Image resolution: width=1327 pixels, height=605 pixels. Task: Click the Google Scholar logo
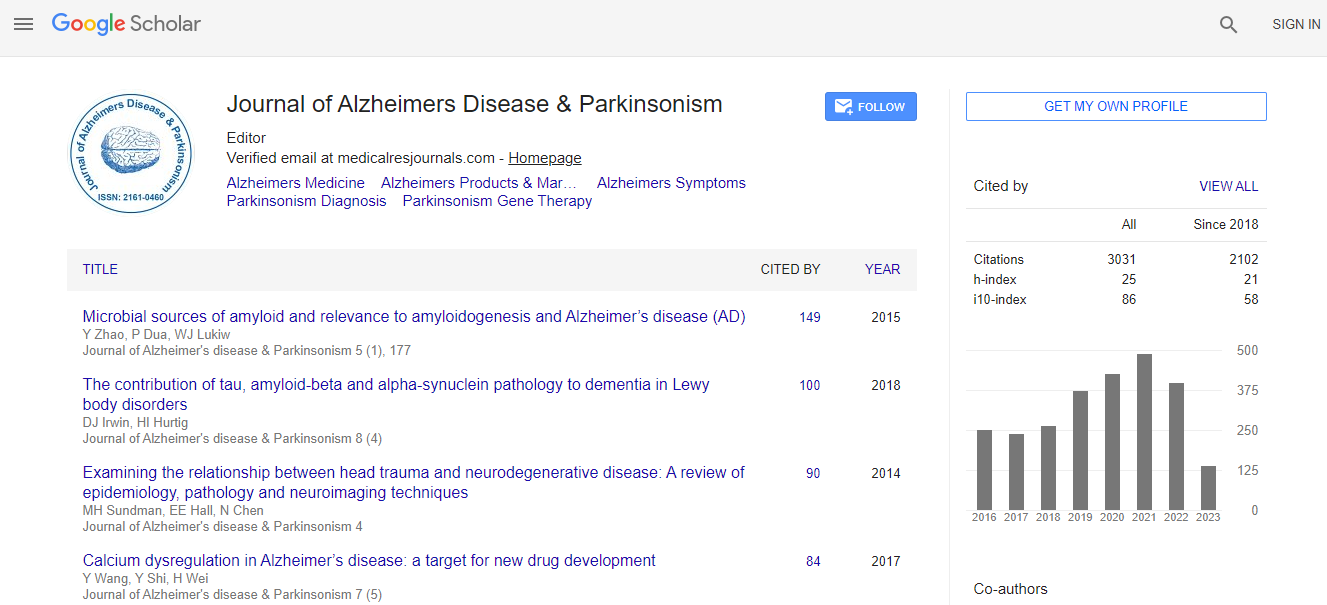click(x=126, y=24)
